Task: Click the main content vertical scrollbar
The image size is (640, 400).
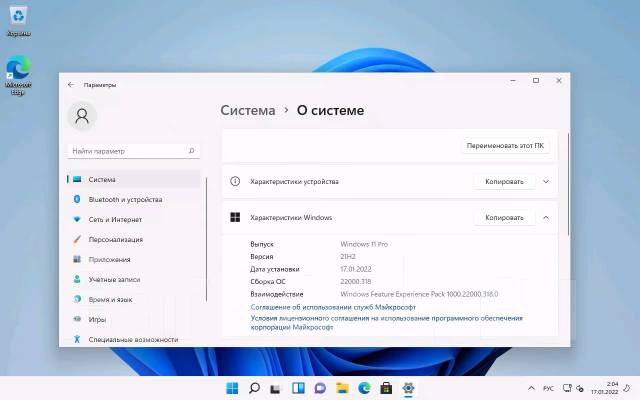Action: [x=568, y=184]
